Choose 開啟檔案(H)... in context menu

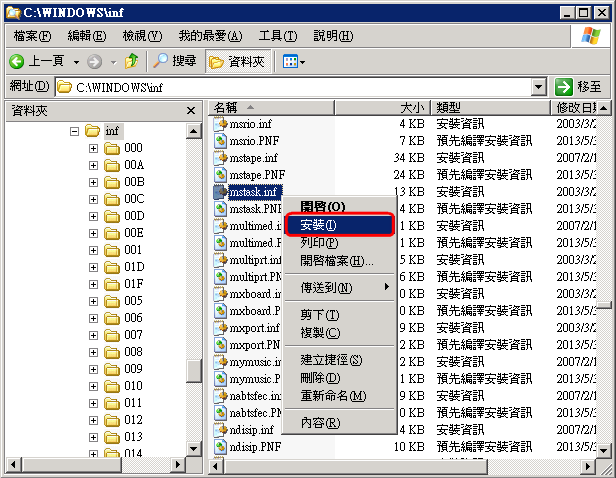click(x=339, y=260)
